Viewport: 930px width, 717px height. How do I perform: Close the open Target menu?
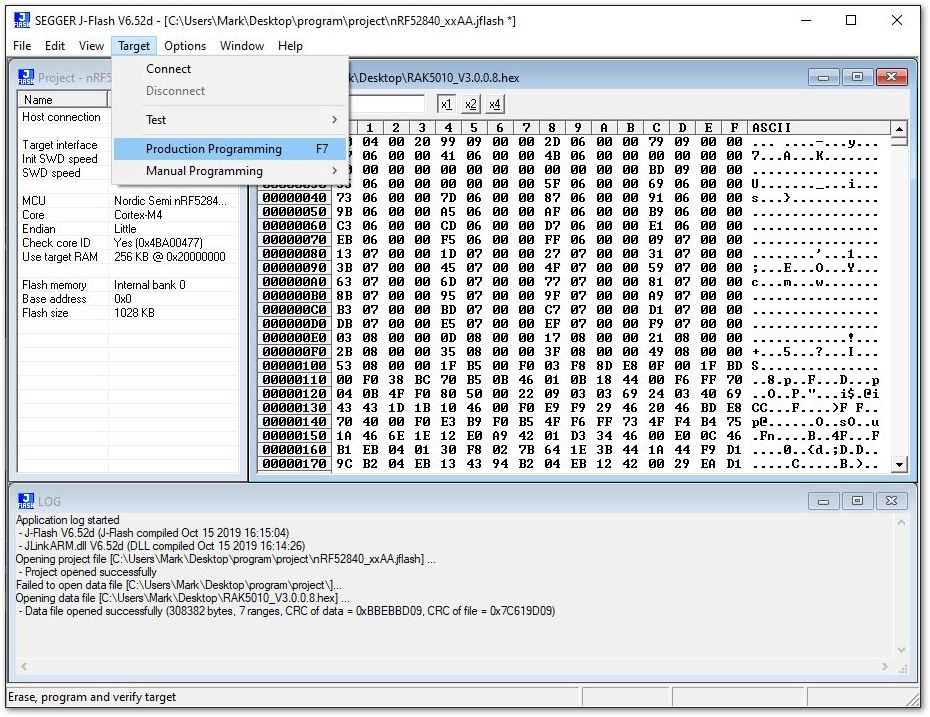[134, 46]
